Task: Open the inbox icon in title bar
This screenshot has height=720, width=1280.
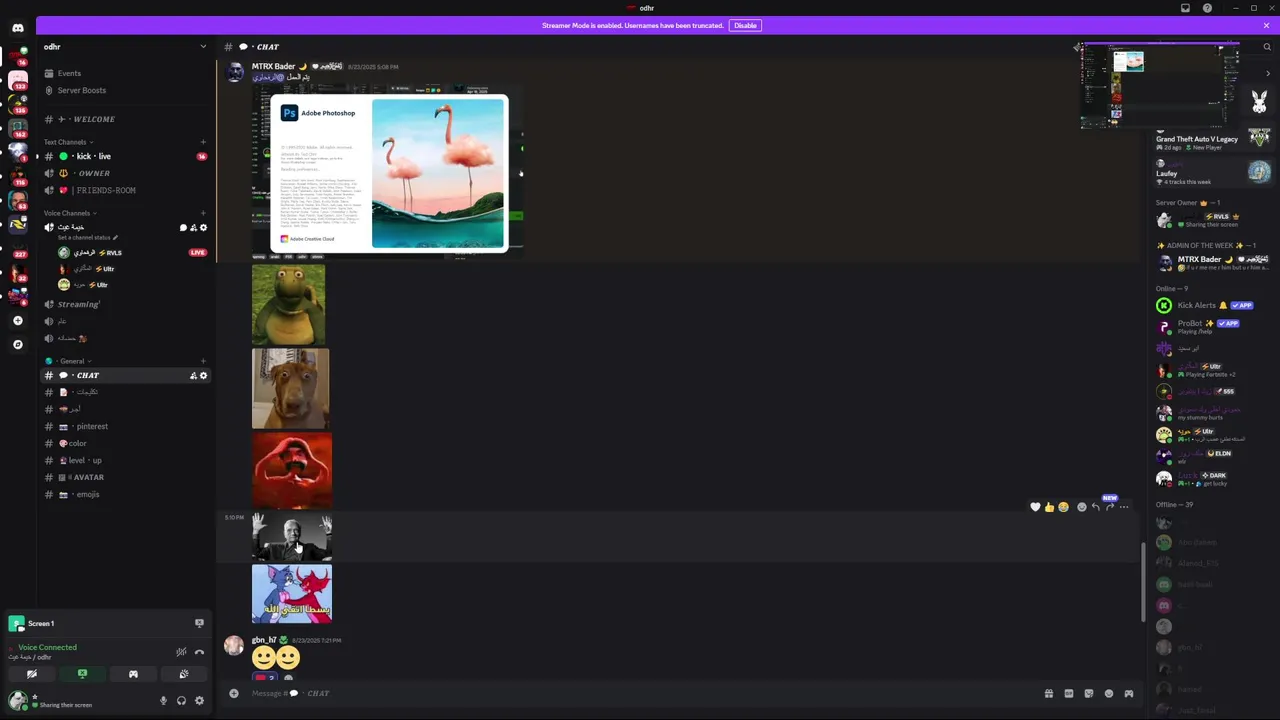Action: (x=1185, y=8)
